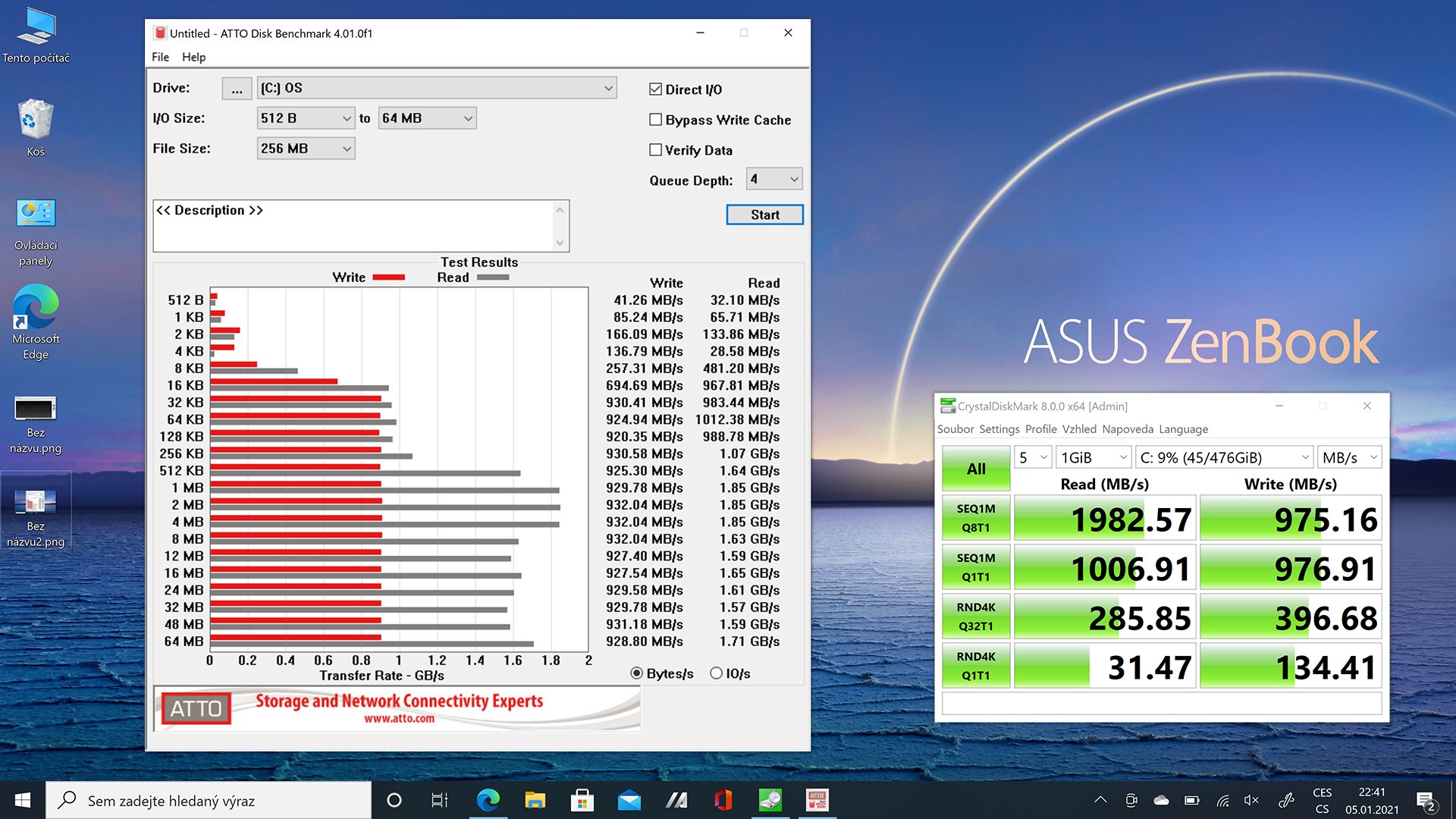Open the I/O Size 512 B dropdown

(306, 118)
